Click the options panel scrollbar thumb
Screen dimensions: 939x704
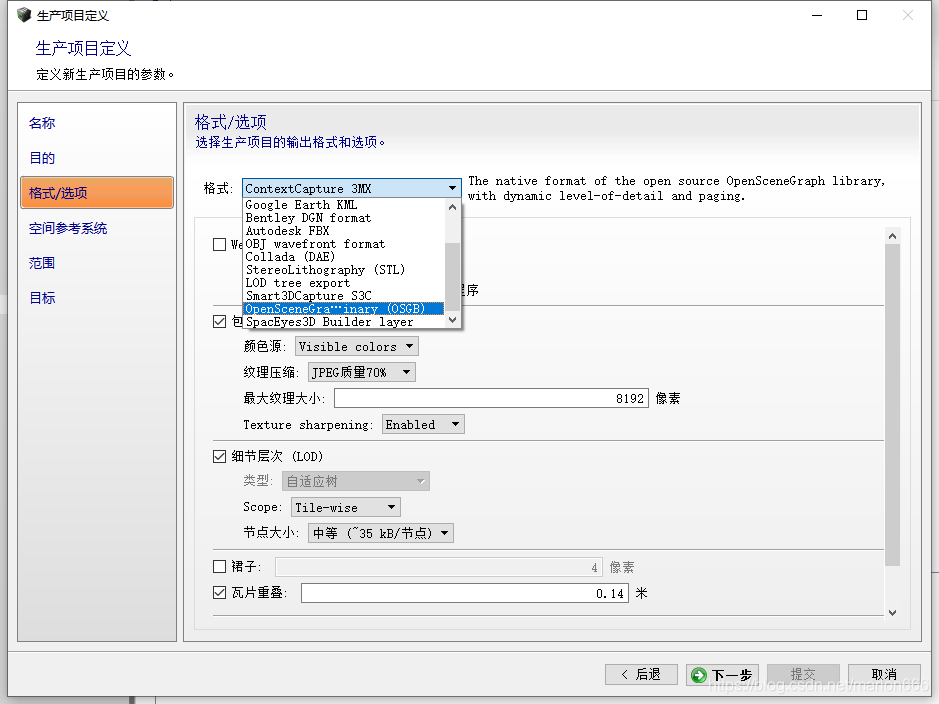tap(892, 404)
